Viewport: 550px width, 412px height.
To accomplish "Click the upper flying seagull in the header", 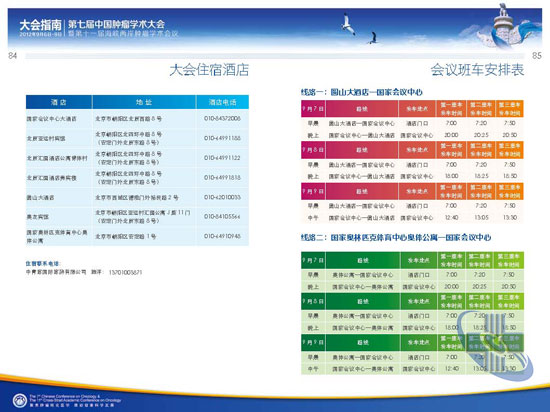I will (x=348, y=24).
